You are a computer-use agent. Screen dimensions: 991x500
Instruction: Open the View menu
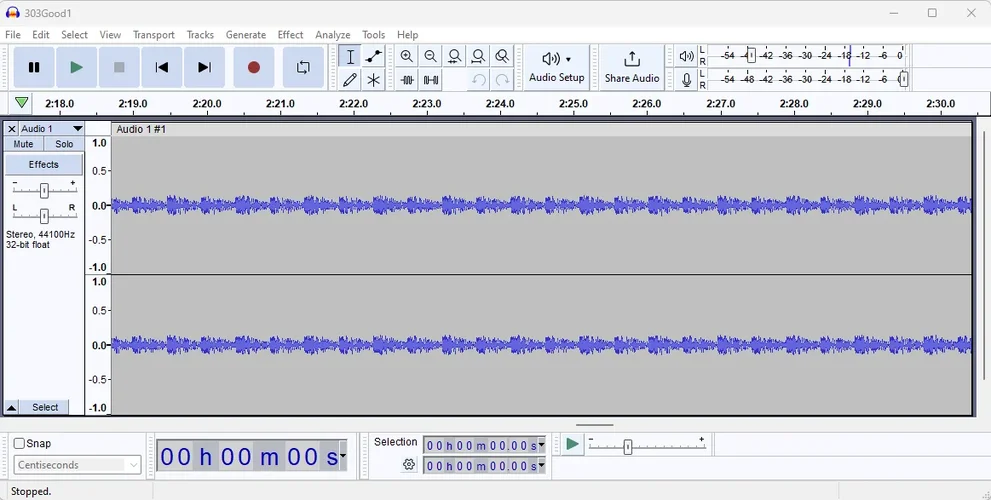click(110, 35)
